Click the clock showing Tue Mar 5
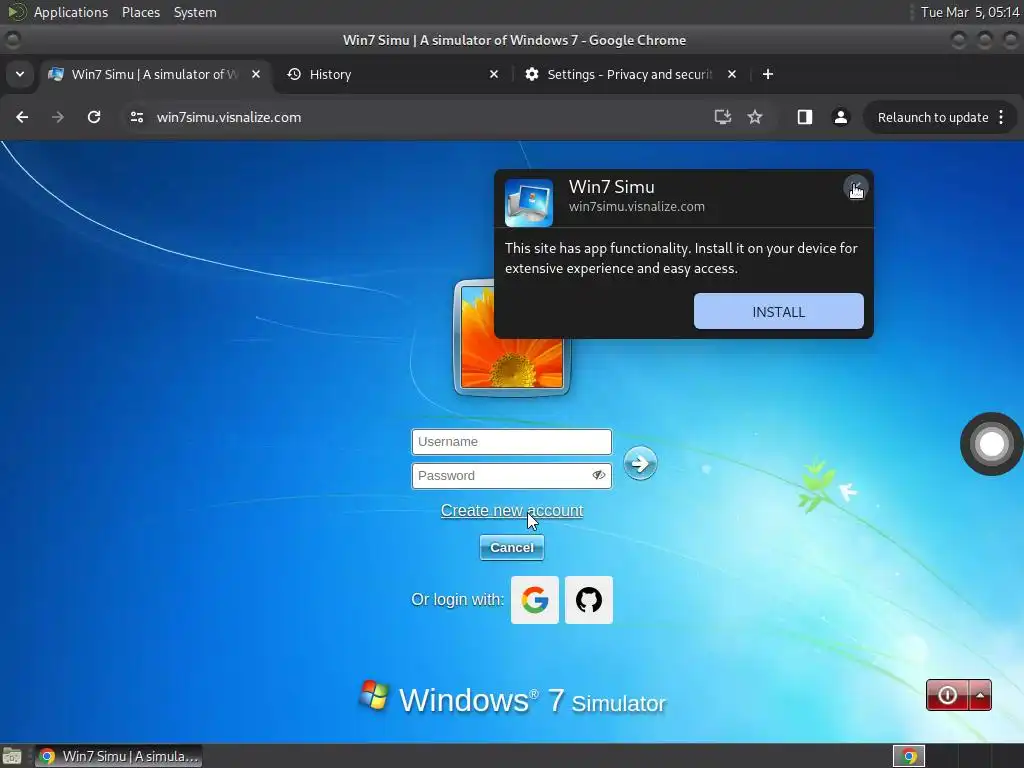 pyautogui.click(x=970, y=12)
